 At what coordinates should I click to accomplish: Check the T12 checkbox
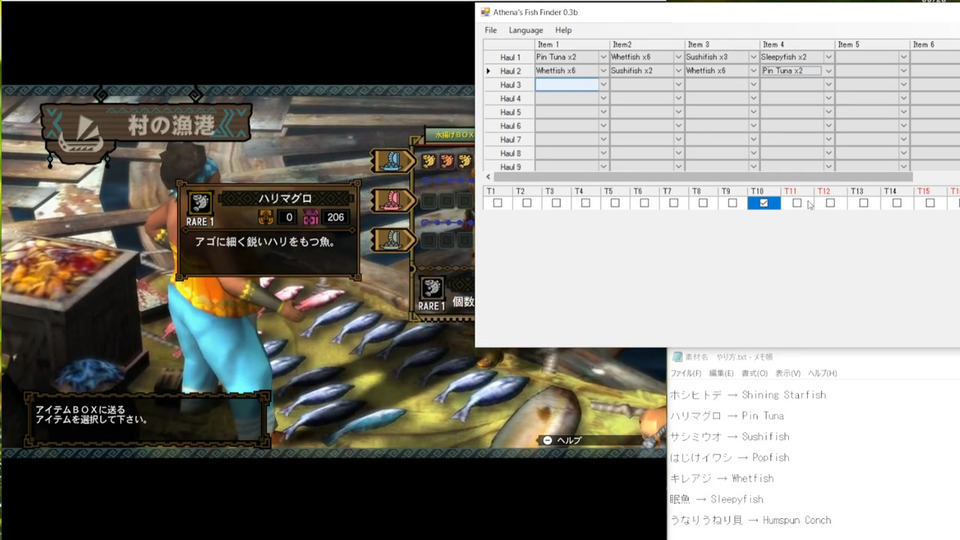(830, 203)
